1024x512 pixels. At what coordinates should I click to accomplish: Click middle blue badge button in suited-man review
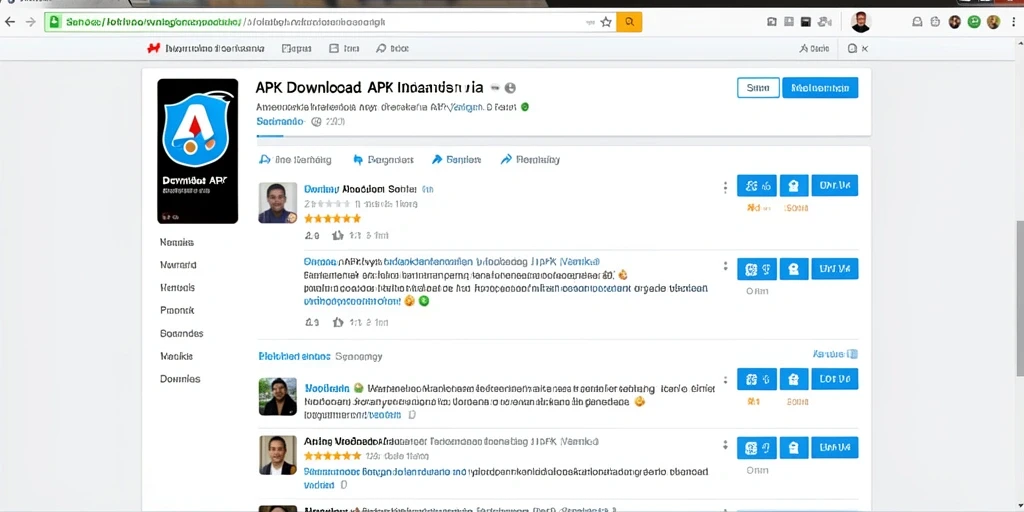pyautogui.click(x=793, y=448)
